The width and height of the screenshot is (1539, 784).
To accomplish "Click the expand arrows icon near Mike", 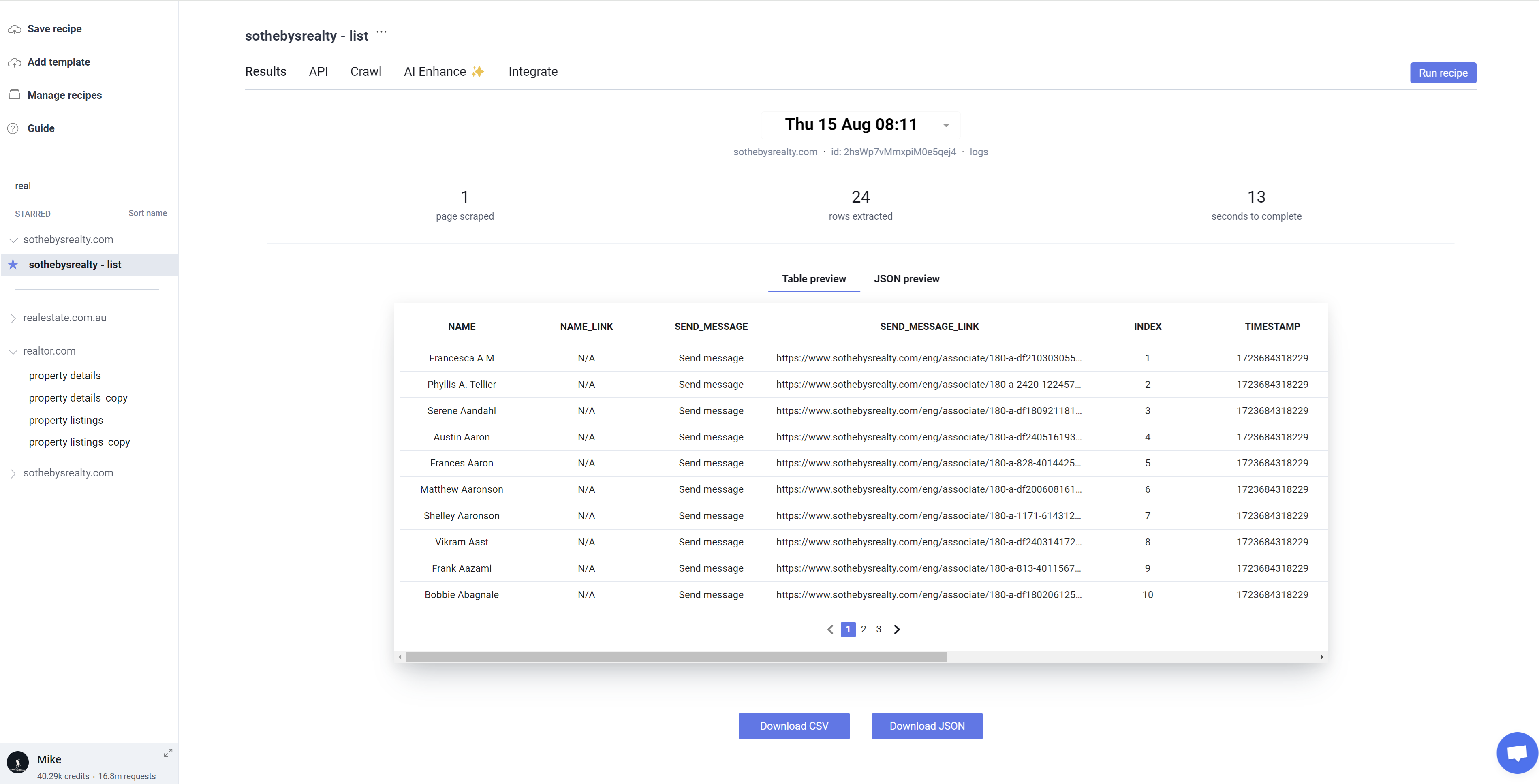I will tap(168, 753).
